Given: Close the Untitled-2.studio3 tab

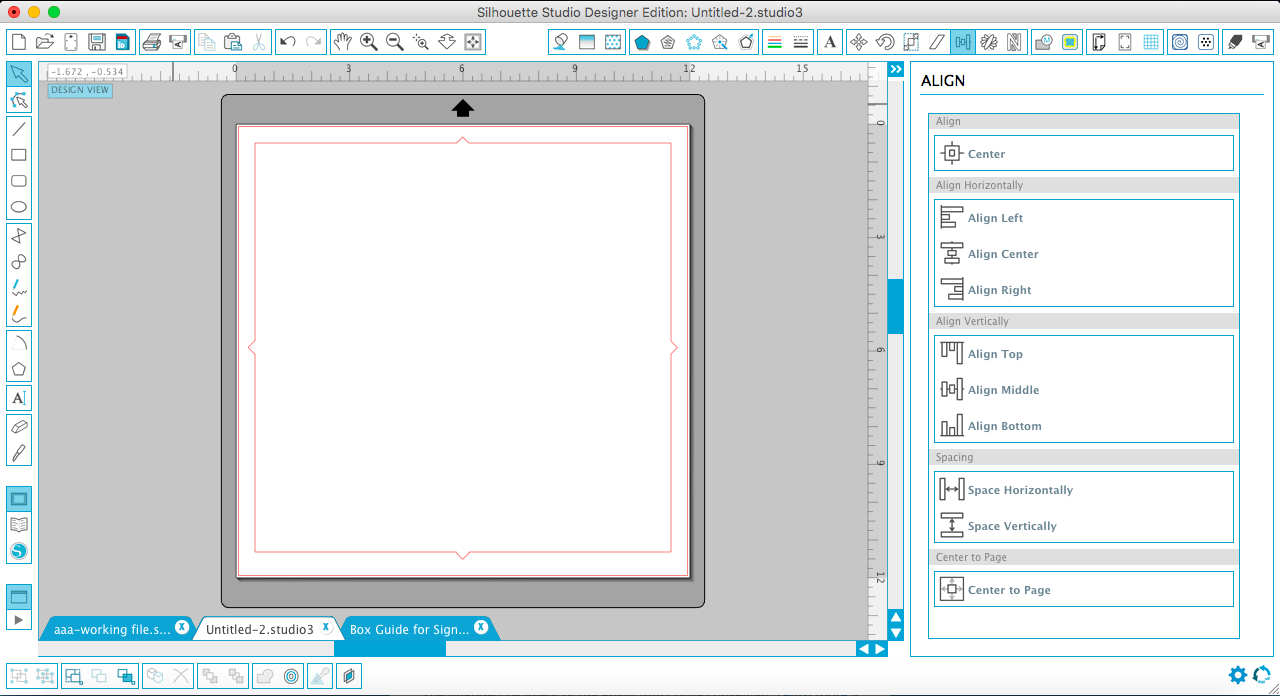Looking at the screenshot, I should (325, 627).
